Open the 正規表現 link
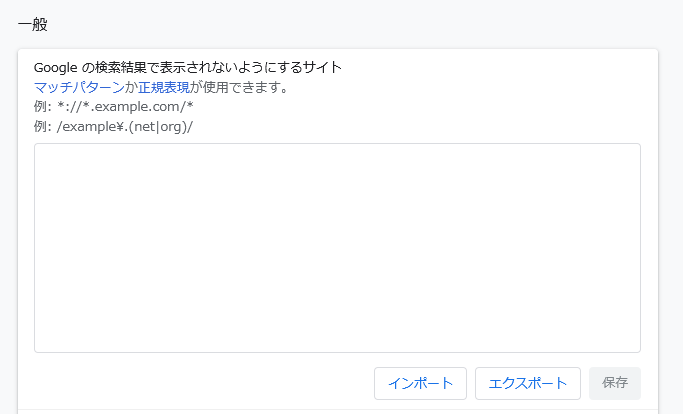The image size is (683, 414). [164, 87]
